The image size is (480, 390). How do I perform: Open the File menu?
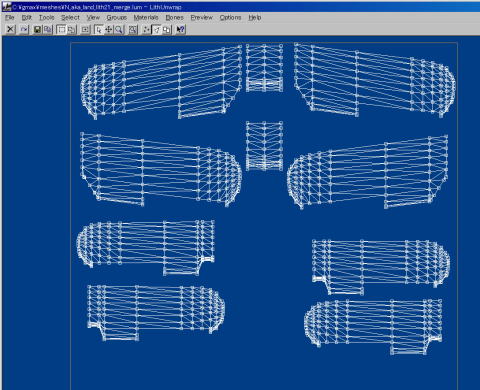coord(9,17)
